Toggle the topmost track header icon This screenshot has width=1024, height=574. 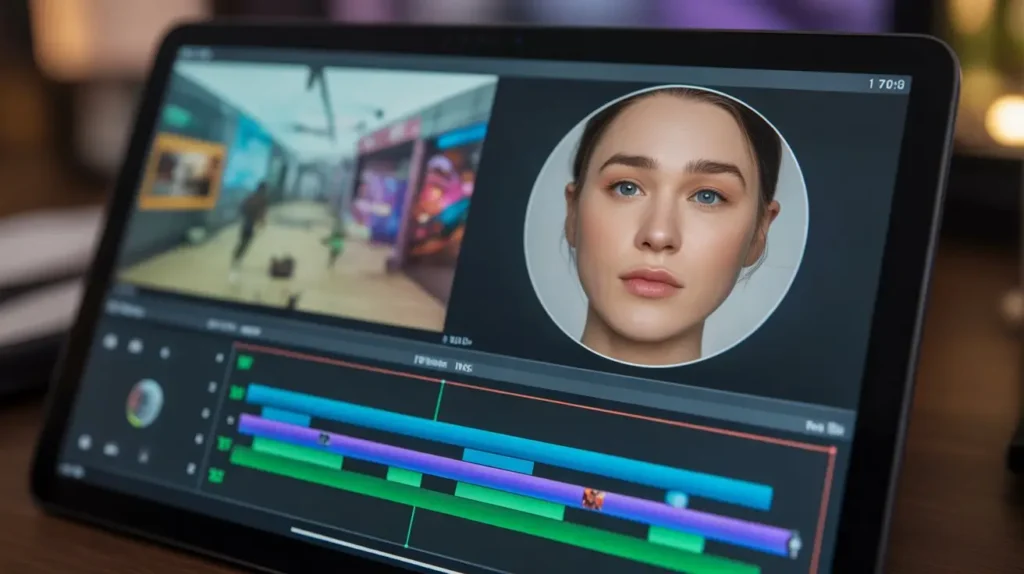219,358
